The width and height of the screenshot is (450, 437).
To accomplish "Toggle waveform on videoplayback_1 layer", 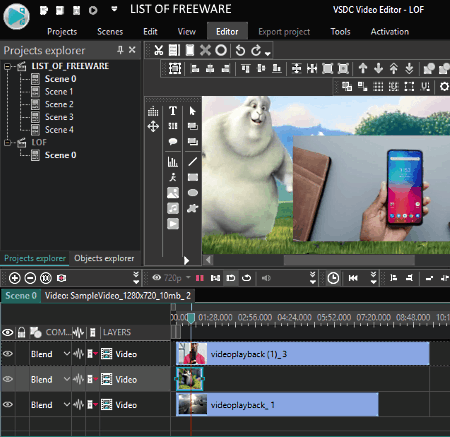I will 78,405.
